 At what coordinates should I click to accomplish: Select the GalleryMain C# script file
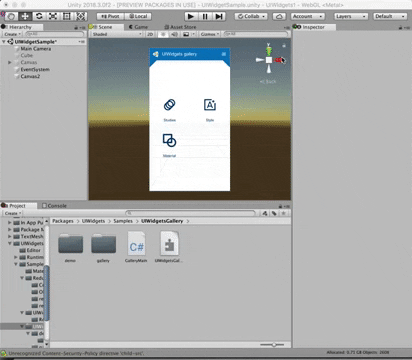pyautogui.click(x=136, y=247)
